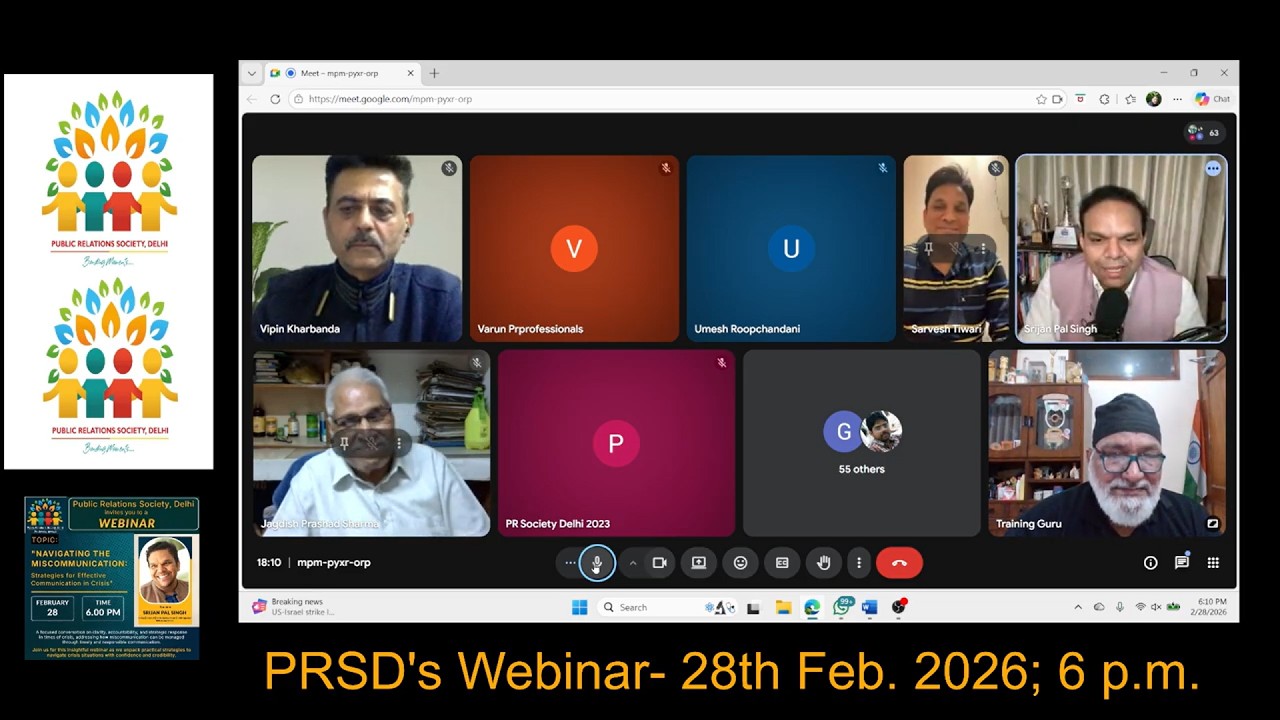
Task: Open Task View on the taskbar
Action: click(753, 607)
